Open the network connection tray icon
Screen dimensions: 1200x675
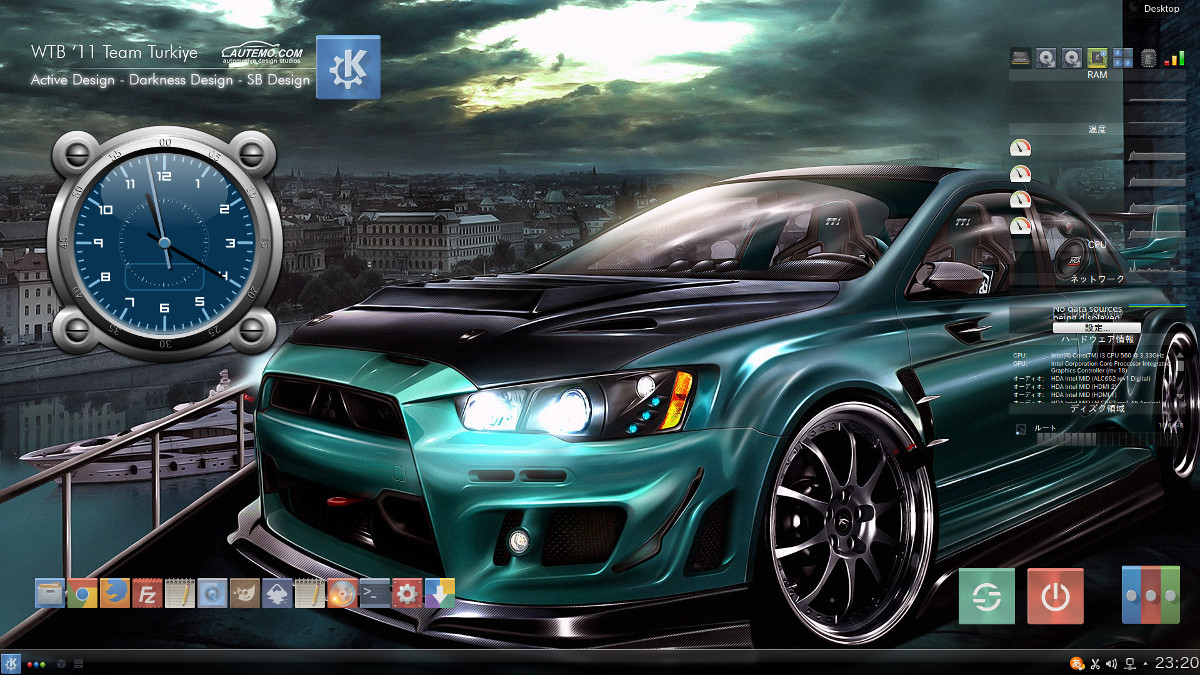(1131, 663)
